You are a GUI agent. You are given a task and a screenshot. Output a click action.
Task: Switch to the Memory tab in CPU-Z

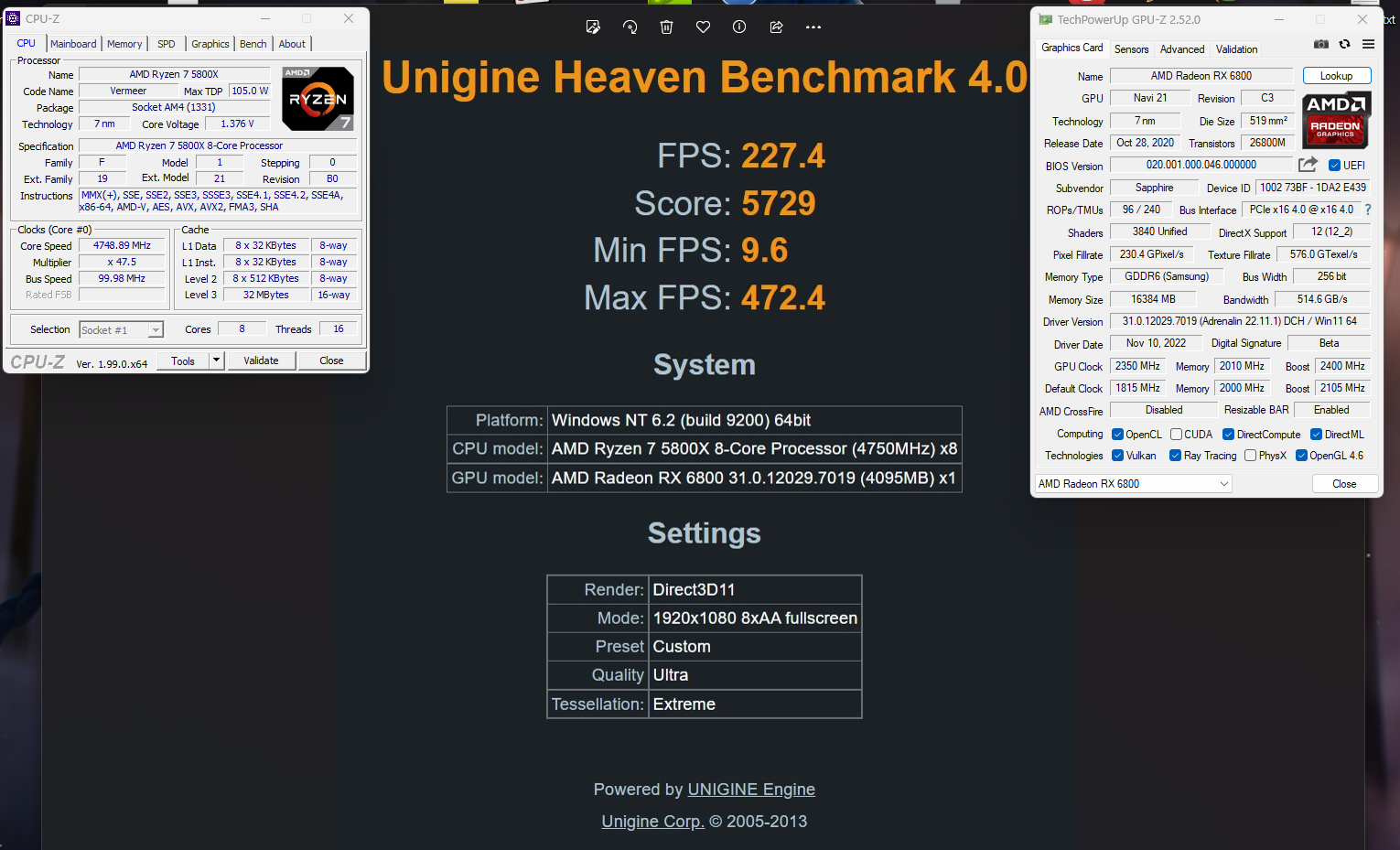124,44
